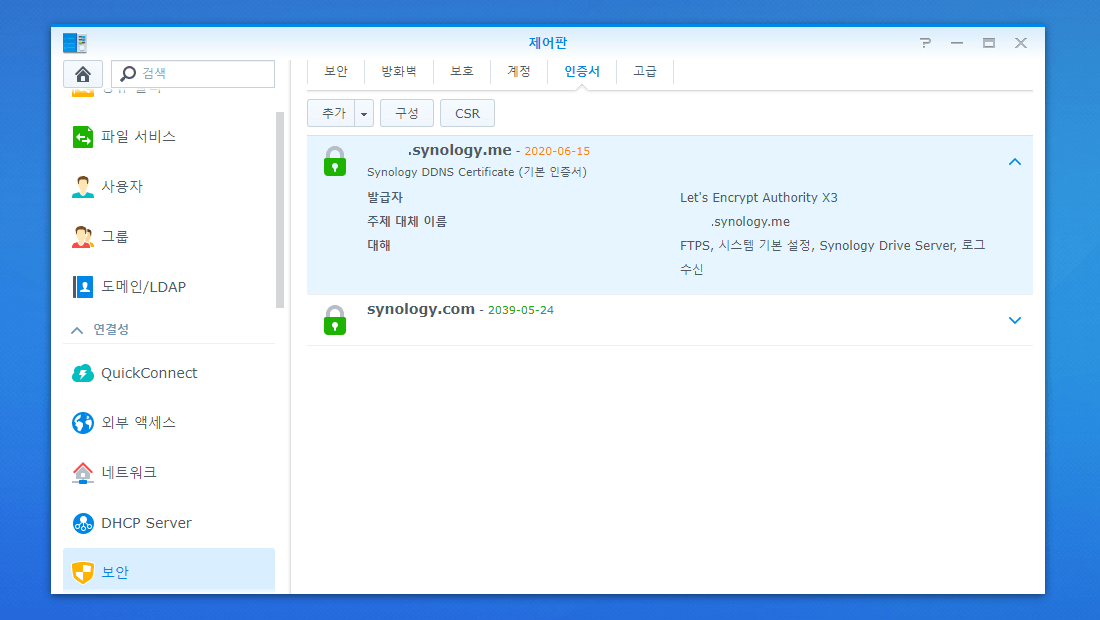Select the DHCP Server label

146,523
